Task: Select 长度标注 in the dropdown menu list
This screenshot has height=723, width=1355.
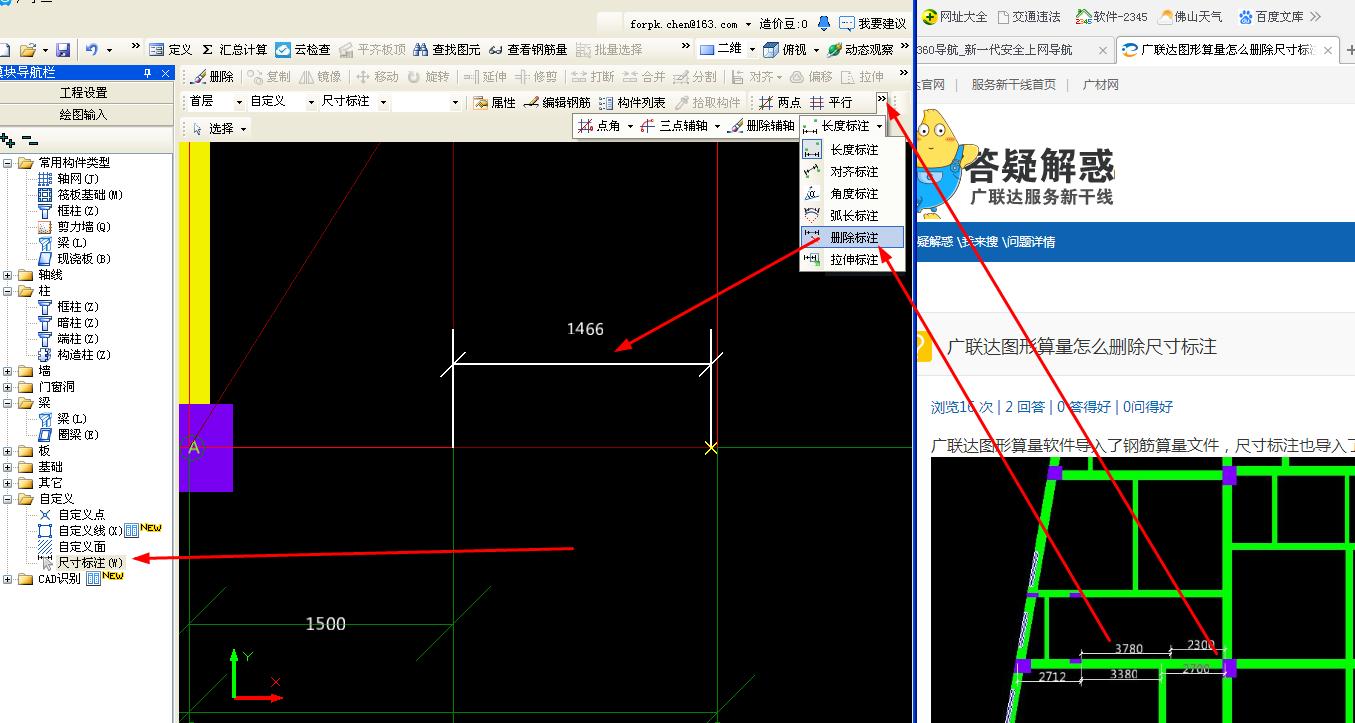Action: click(x=852, y=149)
